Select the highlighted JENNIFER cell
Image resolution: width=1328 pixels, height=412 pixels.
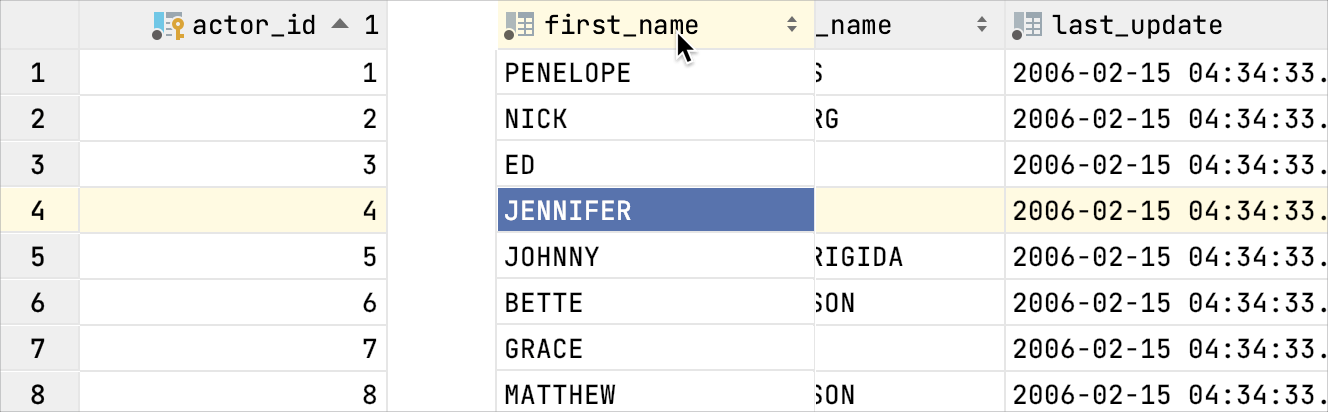tap(655, 211)
